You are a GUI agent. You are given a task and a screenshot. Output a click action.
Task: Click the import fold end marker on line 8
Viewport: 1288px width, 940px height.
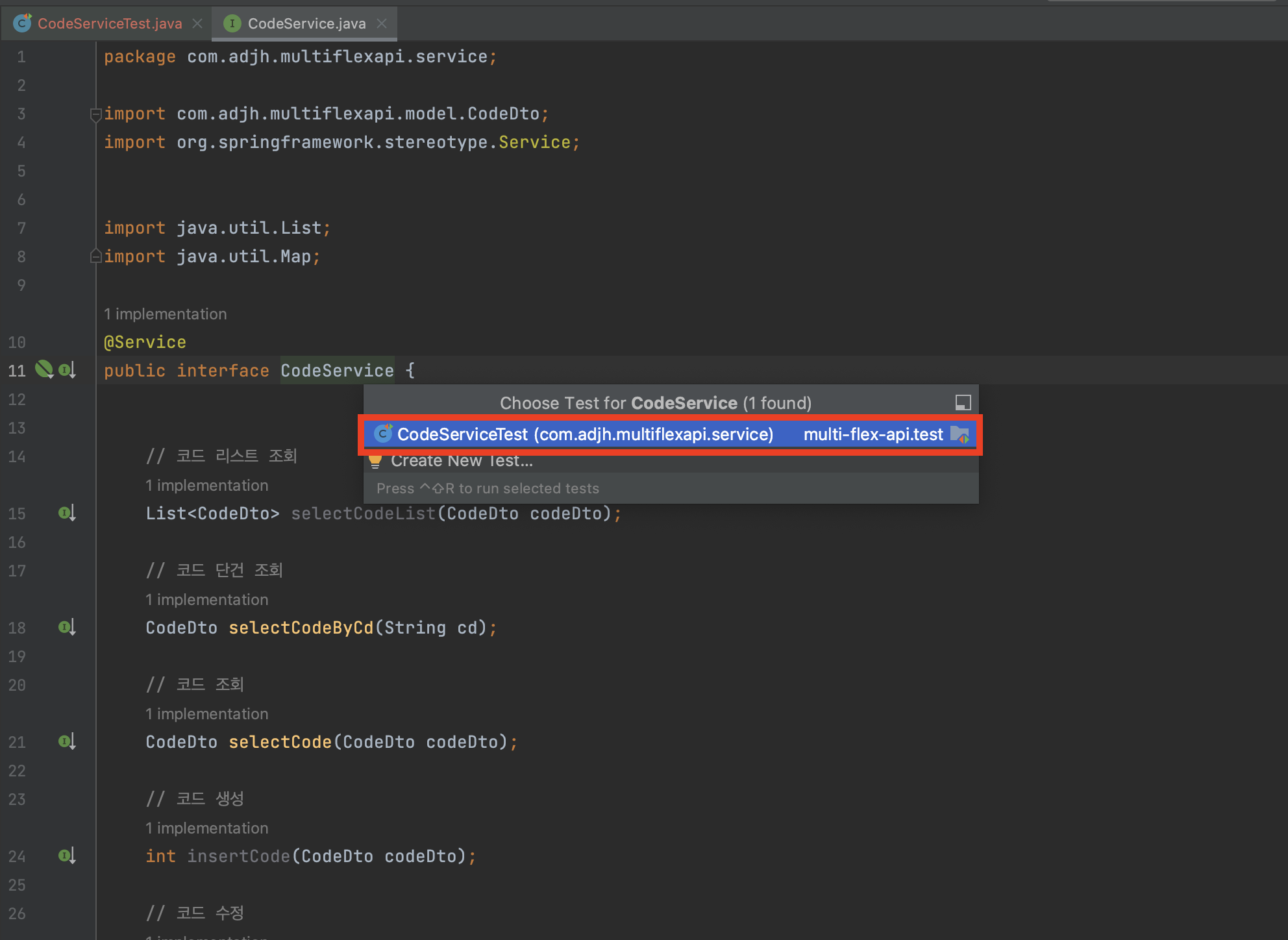tap(95, 256)
